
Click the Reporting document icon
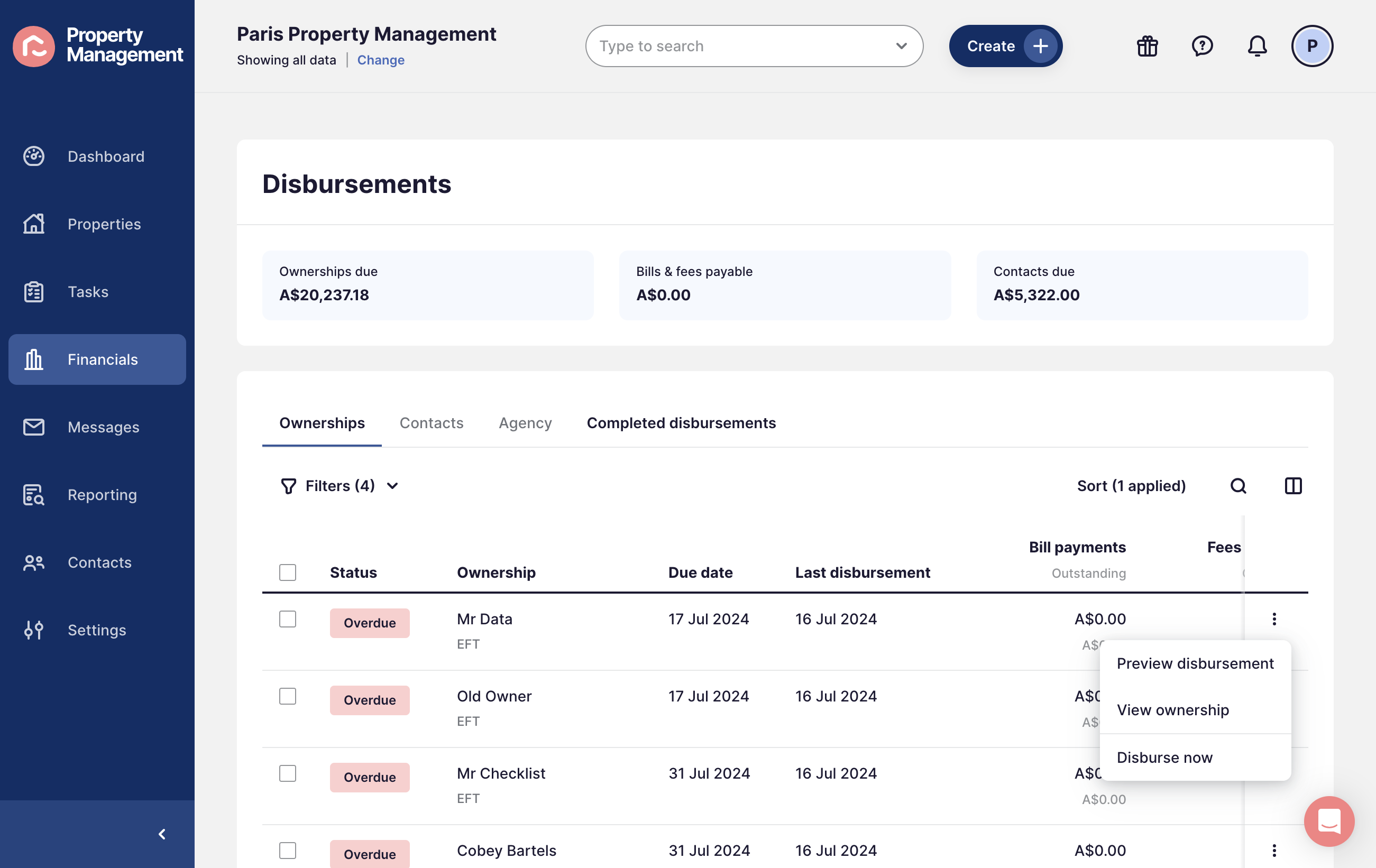pos(34,495)
